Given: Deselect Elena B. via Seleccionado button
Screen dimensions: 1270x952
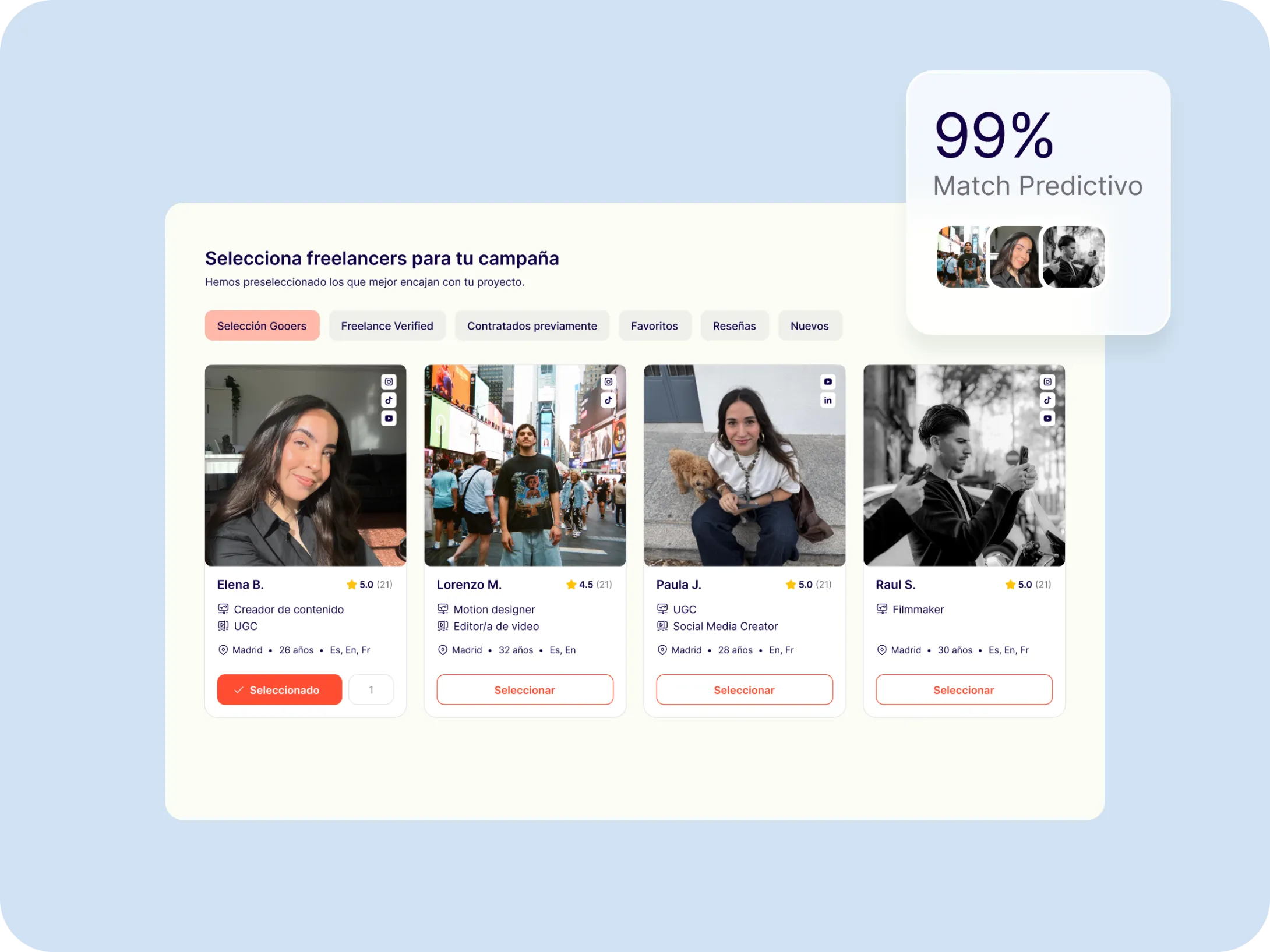Looking at the screenshot, I should (280, 690).
